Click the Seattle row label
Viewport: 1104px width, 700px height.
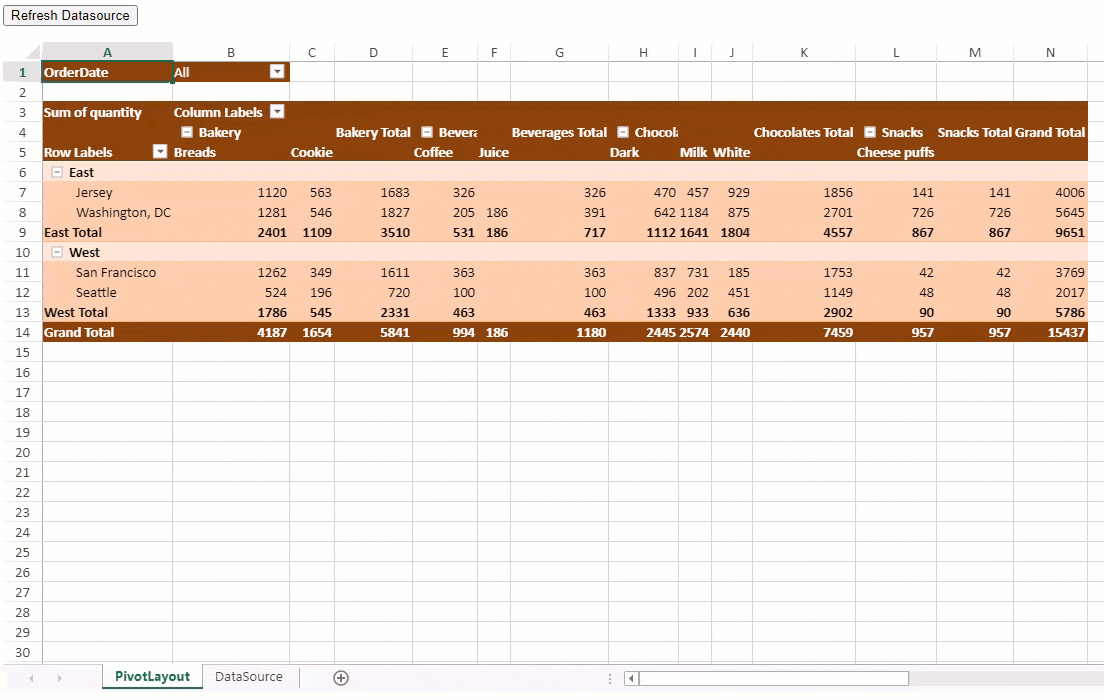coord(96,292)
